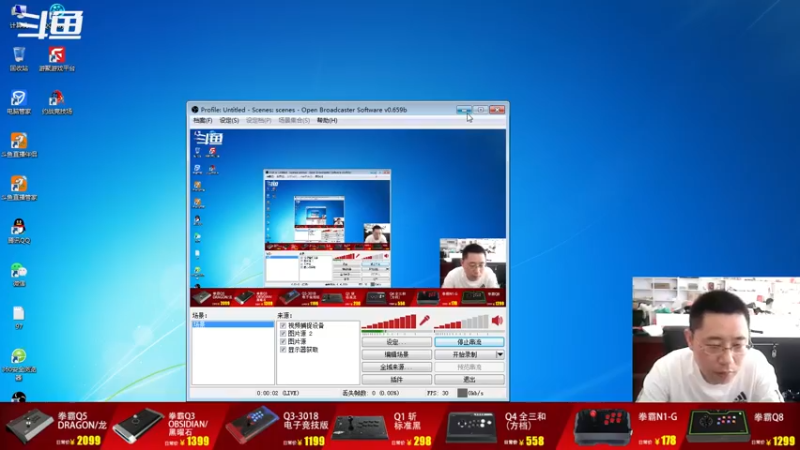Mute desktop audio via speaker icon
Viewport: 800px width, 450px height.
pyautogui.click(x=497, y=320)
